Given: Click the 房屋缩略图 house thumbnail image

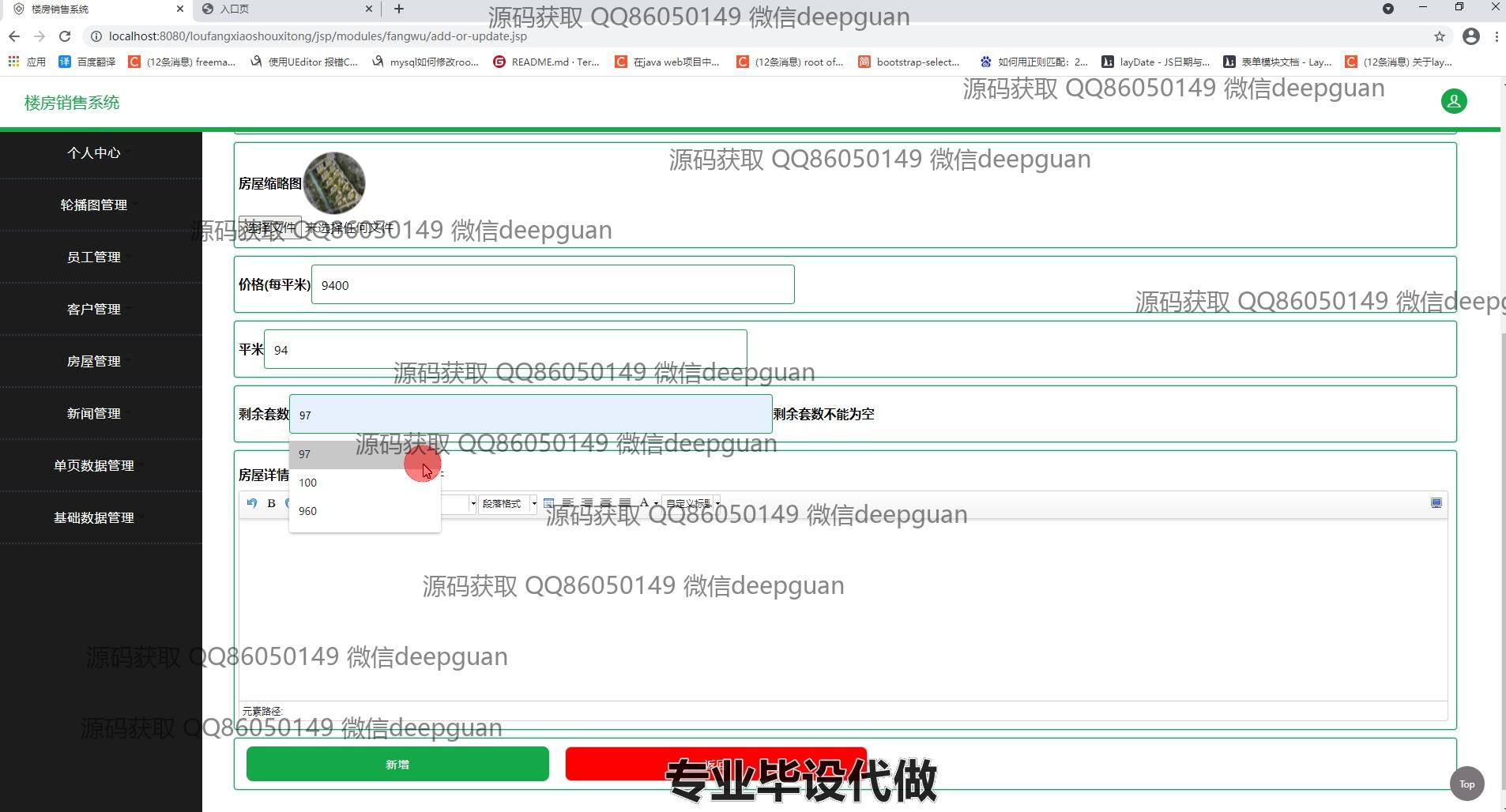Looking at the screenshot, I should click(x=334, y=183).
